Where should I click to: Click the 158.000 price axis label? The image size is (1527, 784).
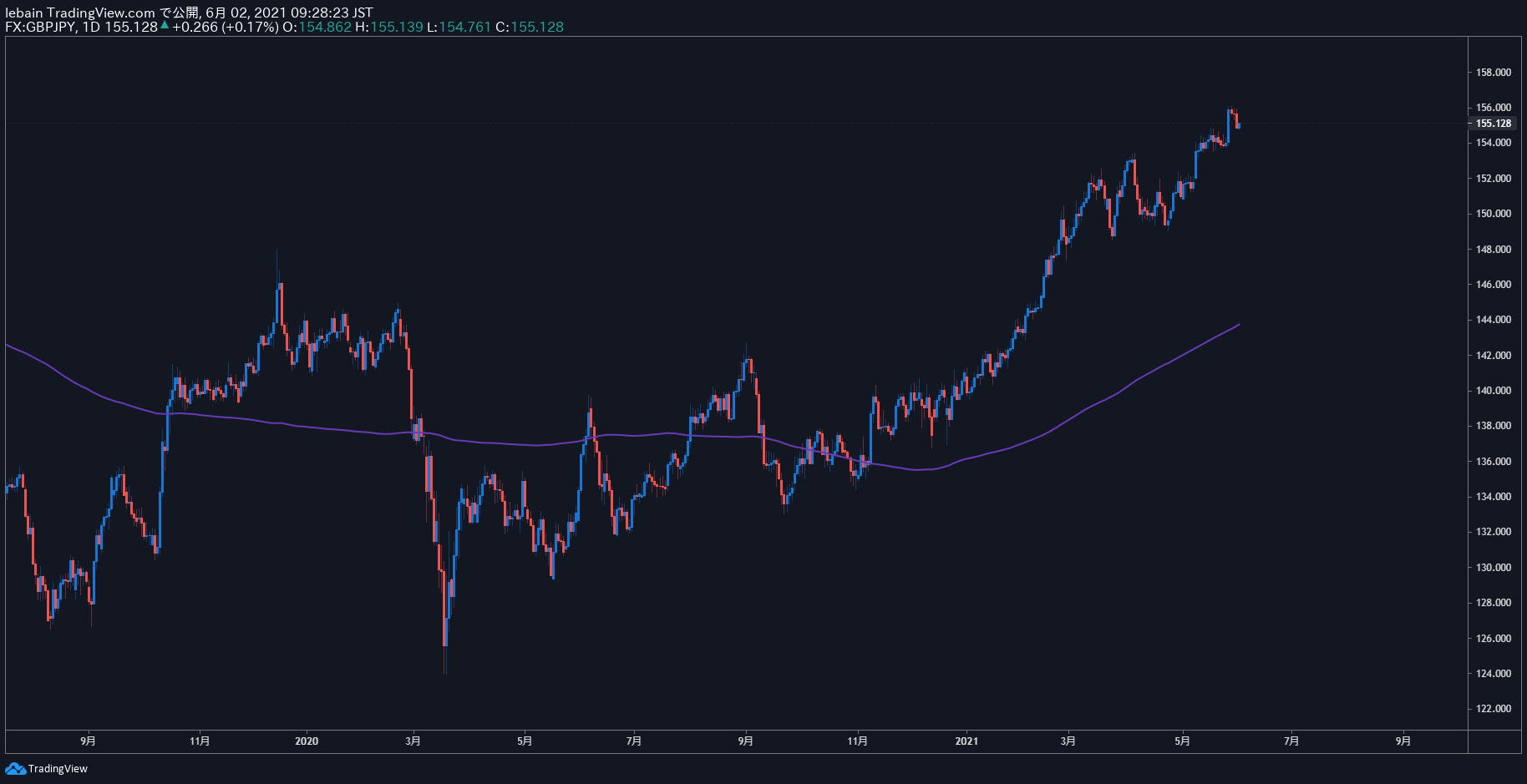[x=1494, y=72]
